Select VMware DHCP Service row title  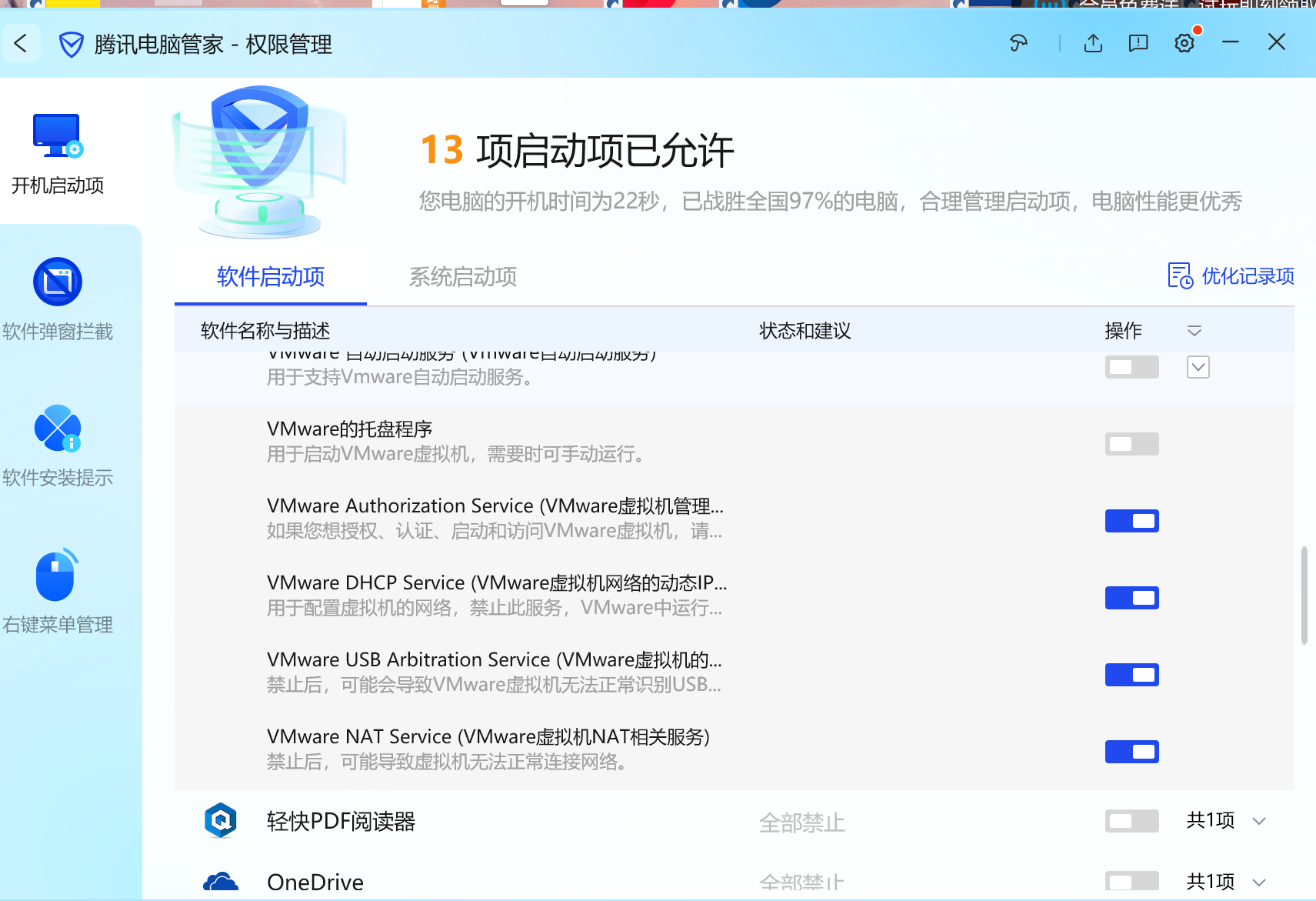click(x=497, y=582)
